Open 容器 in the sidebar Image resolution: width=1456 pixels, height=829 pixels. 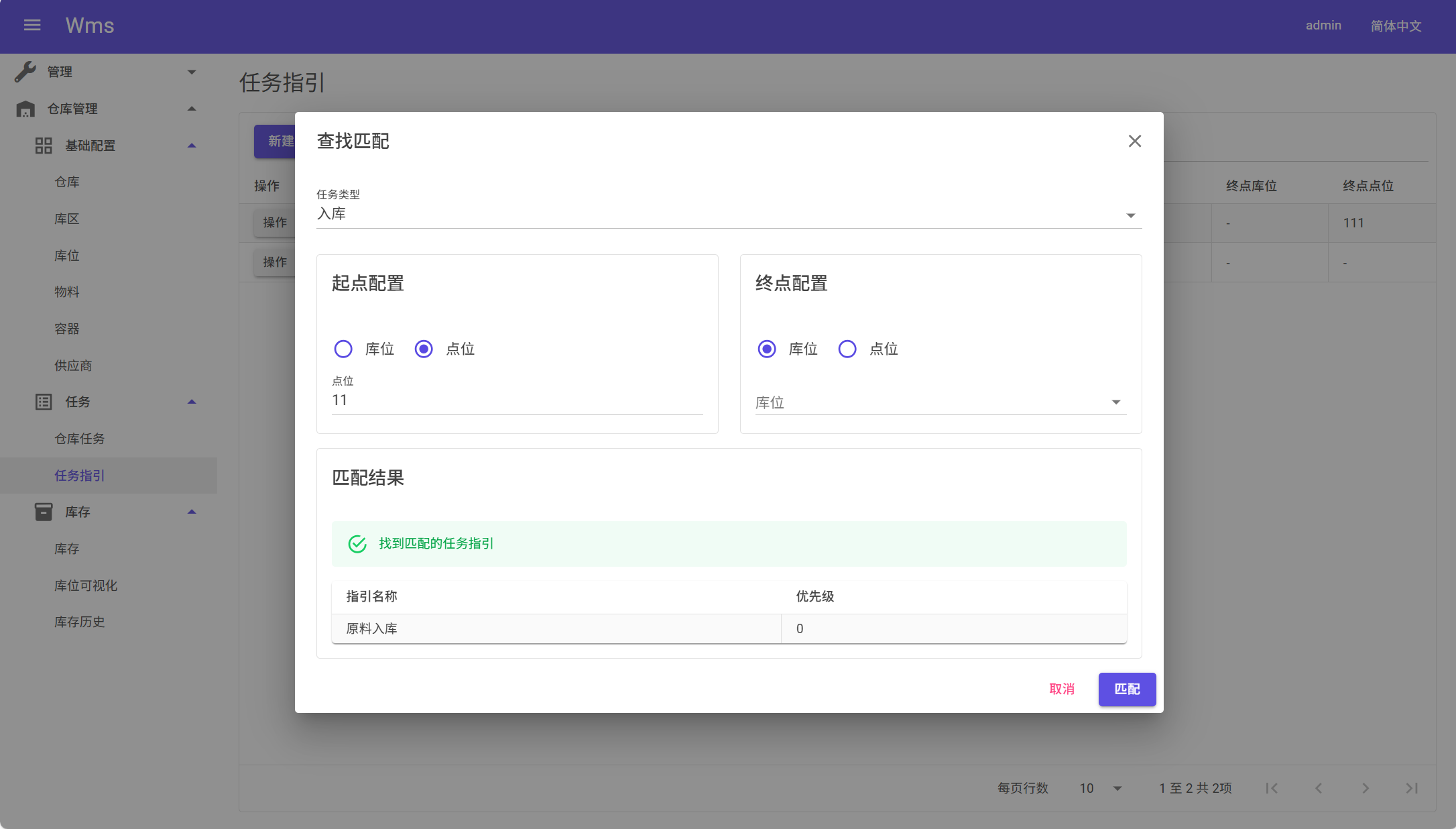click(109, 329)
